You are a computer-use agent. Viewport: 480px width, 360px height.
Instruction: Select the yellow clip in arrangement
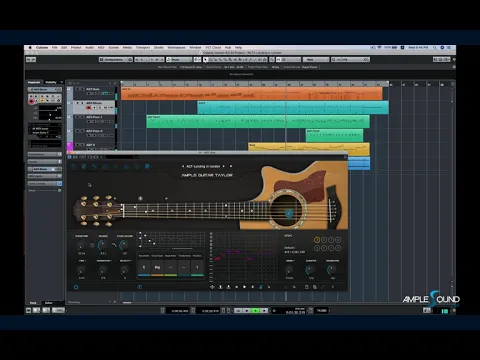pos(309,149)
